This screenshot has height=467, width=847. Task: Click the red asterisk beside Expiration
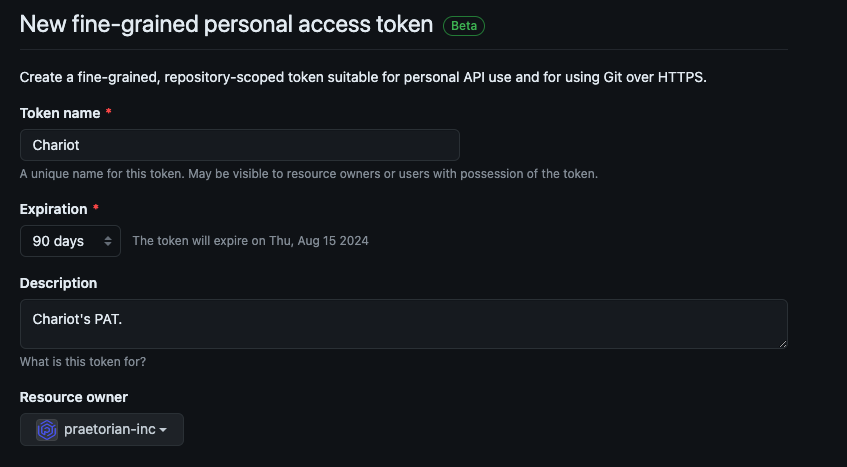point(96,208)
